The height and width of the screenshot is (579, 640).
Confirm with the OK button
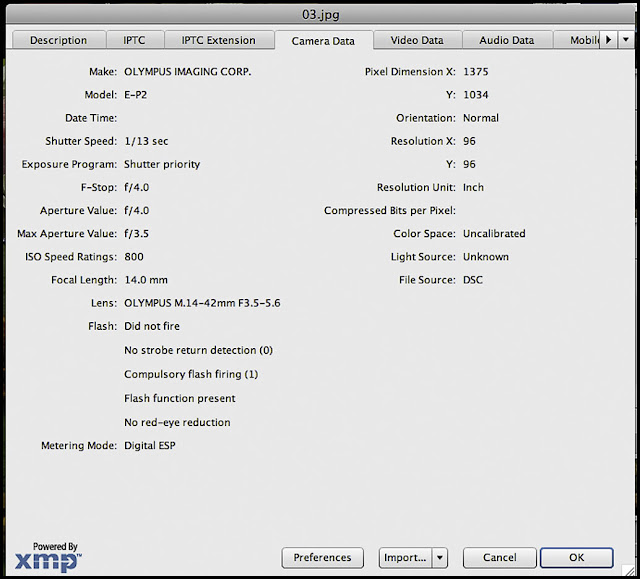(x=577, y=557)
